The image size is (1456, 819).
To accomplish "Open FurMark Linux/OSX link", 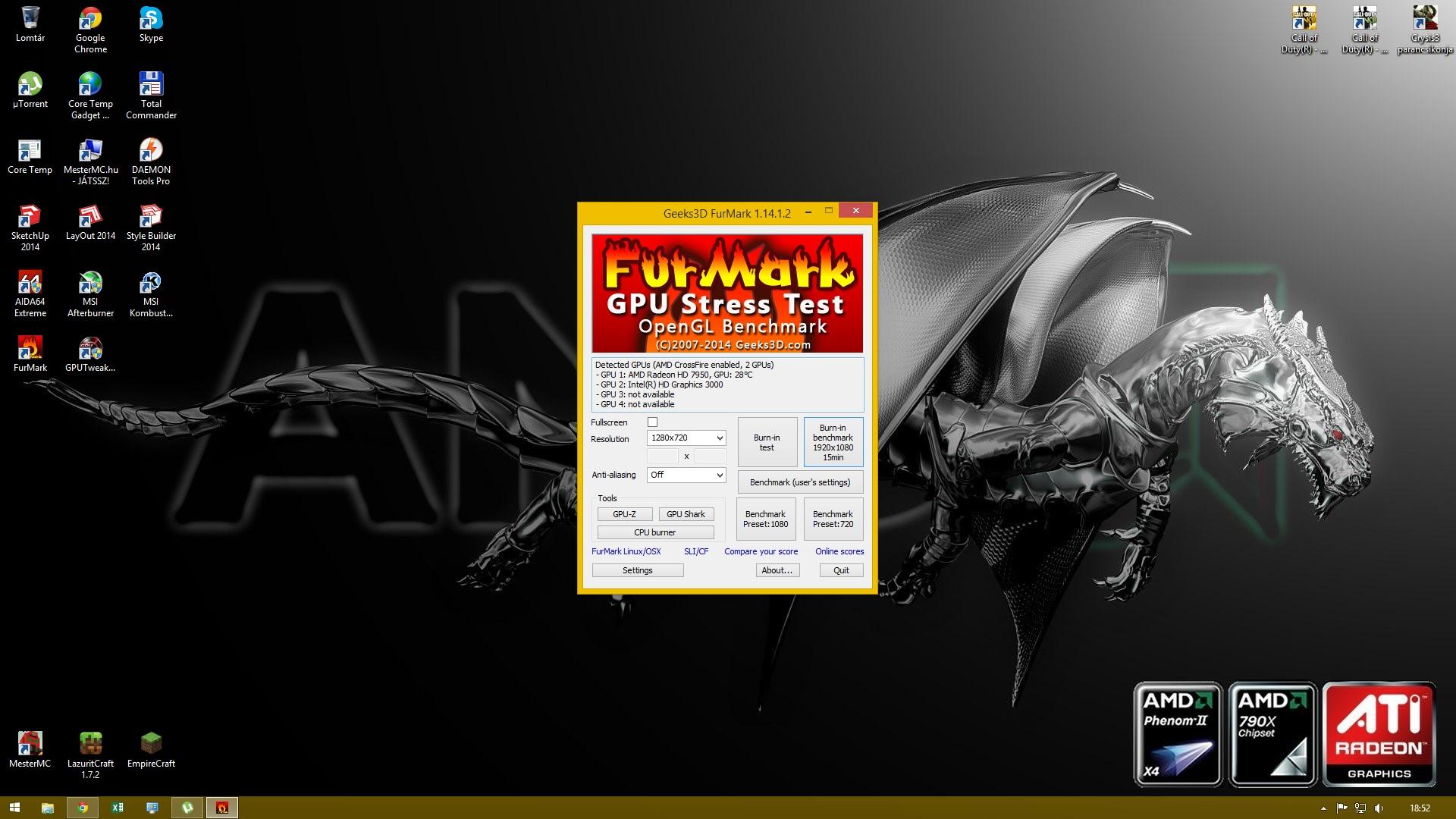I will point(626,551).
